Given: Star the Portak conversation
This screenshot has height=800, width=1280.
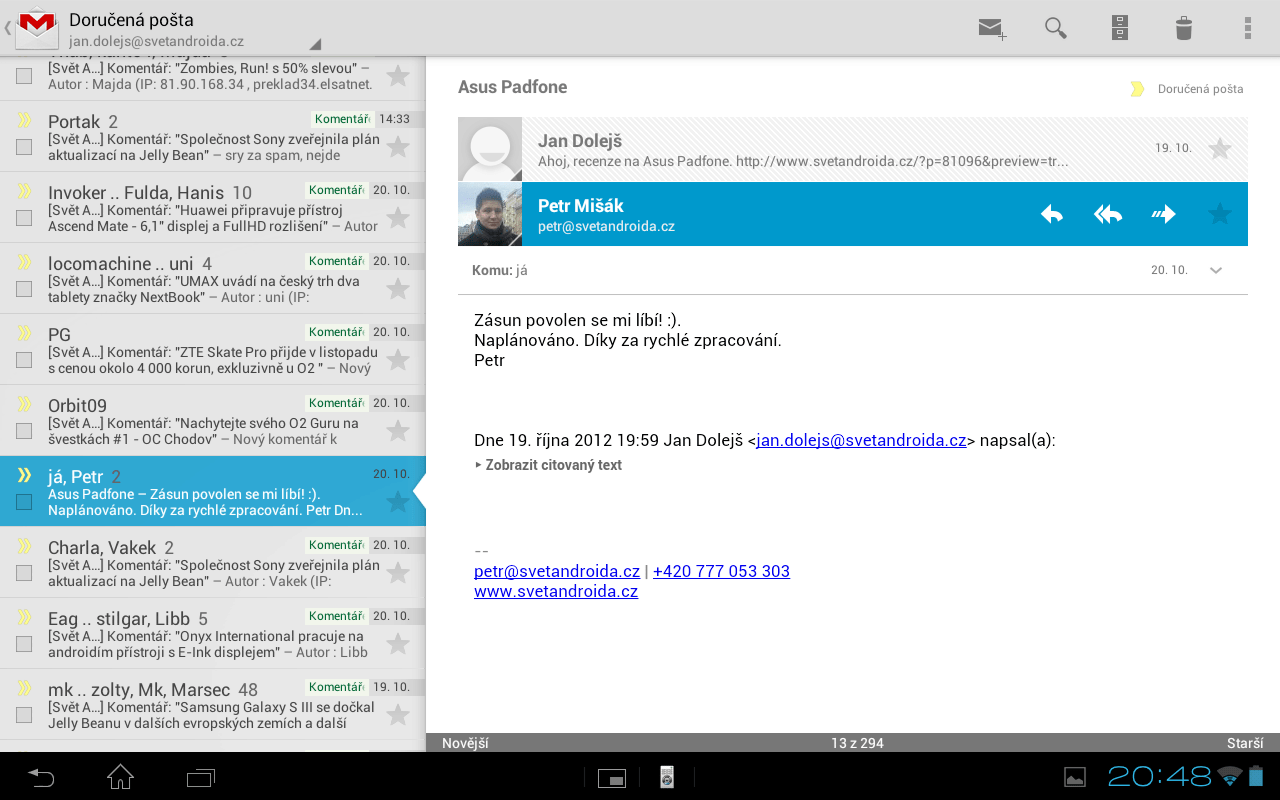Looking at the screenshot, I should [398, 146].
